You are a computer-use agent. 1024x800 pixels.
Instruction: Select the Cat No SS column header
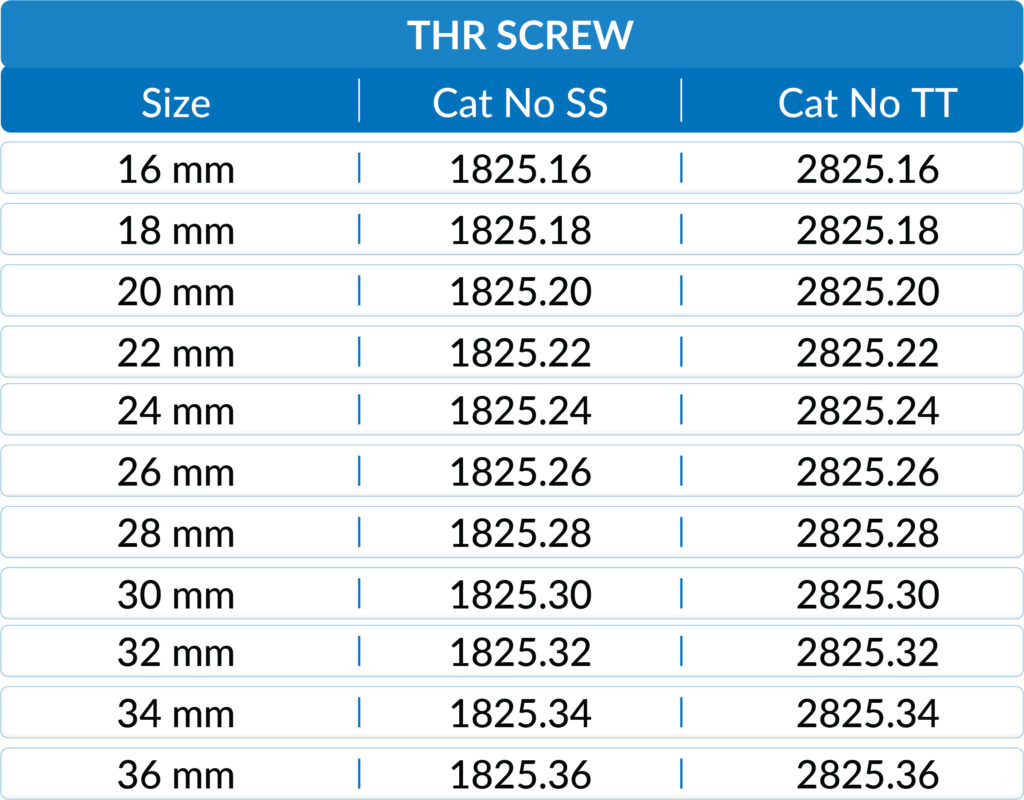coord(520,103)
